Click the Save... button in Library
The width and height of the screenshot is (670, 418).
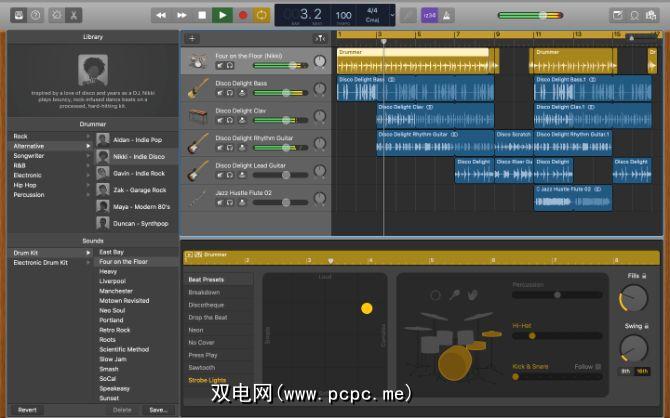click(158, 410)
